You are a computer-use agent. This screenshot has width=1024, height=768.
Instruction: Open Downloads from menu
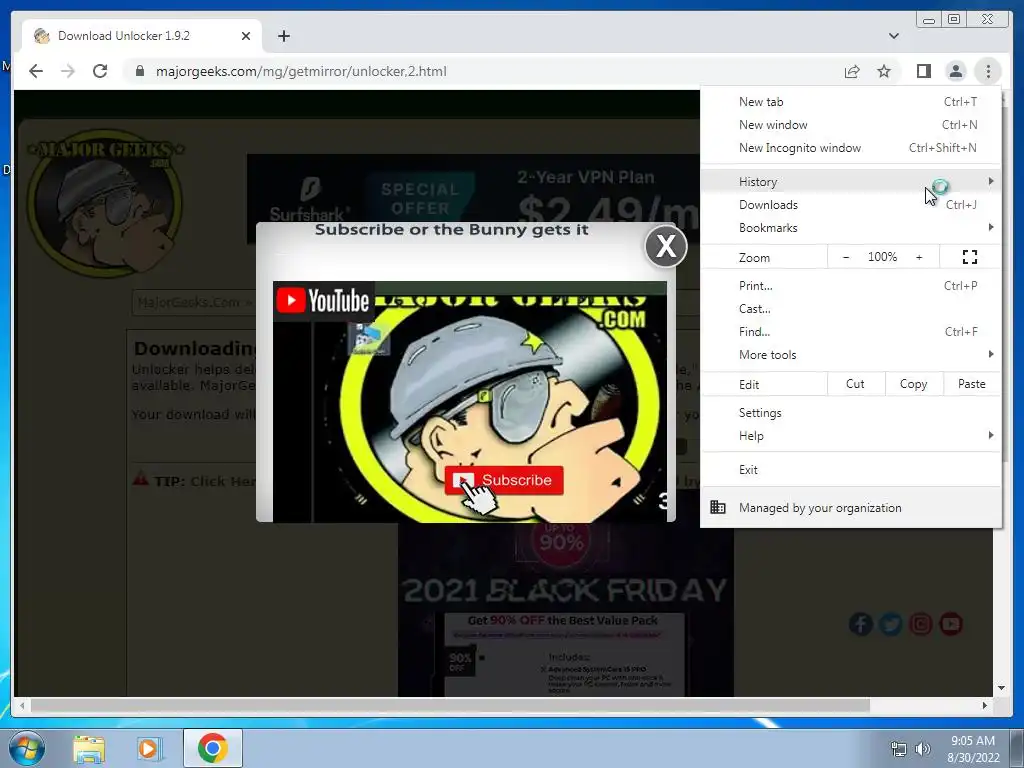(x=851, y=204)
